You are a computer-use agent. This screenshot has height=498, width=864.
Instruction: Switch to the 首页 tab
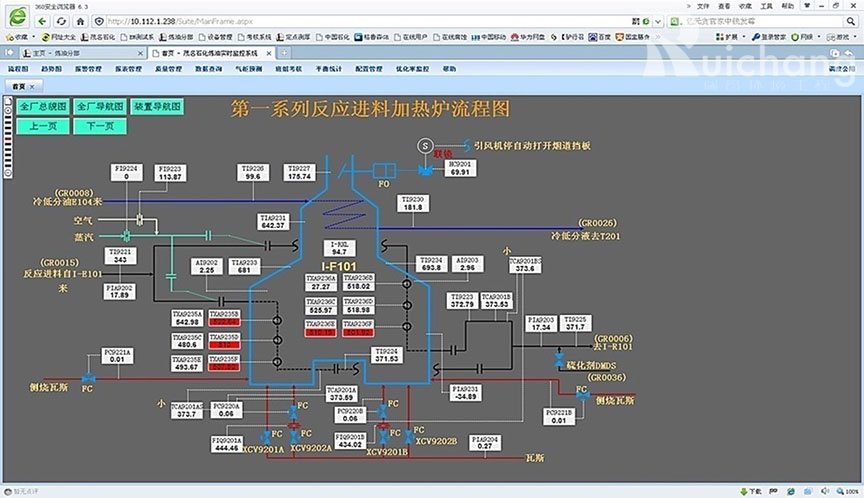[x=19, y=87]
